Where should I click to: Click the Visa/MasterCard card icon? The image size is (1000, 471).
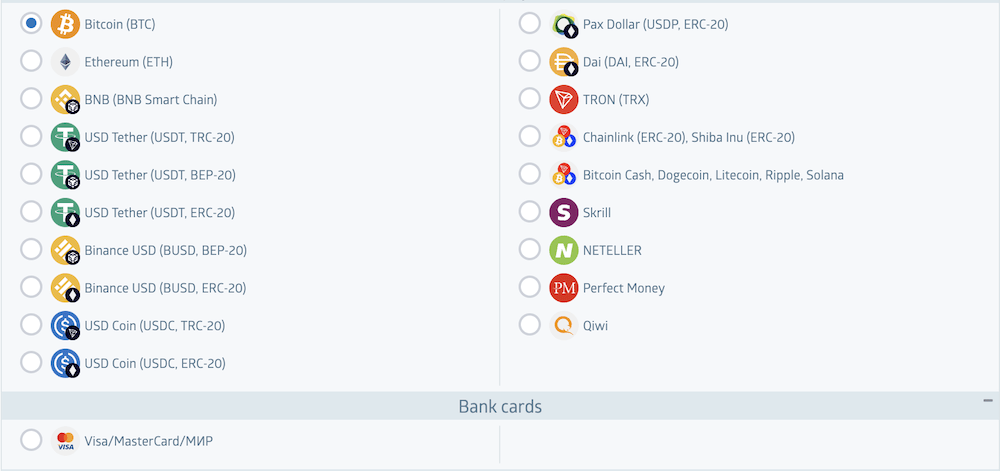click(65, 441)
